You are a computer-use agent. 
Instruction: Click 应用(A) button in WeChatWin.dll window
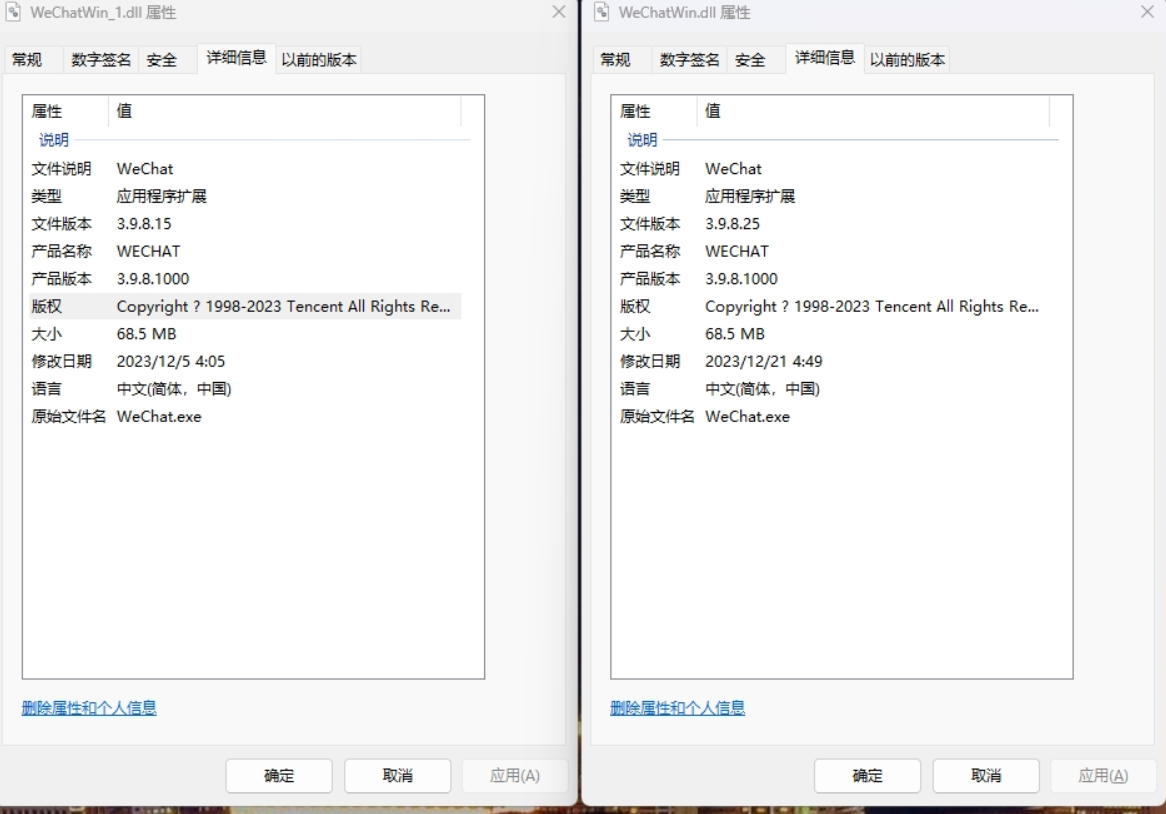click(1103, 775)
